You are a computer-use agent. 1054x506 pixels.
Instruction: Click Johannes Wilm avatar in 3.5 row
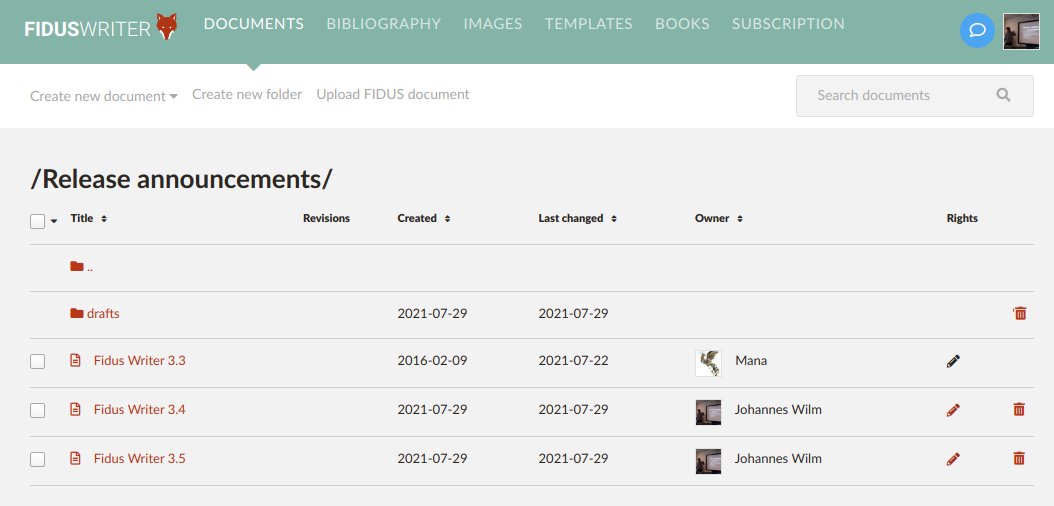tap(708, 461)
